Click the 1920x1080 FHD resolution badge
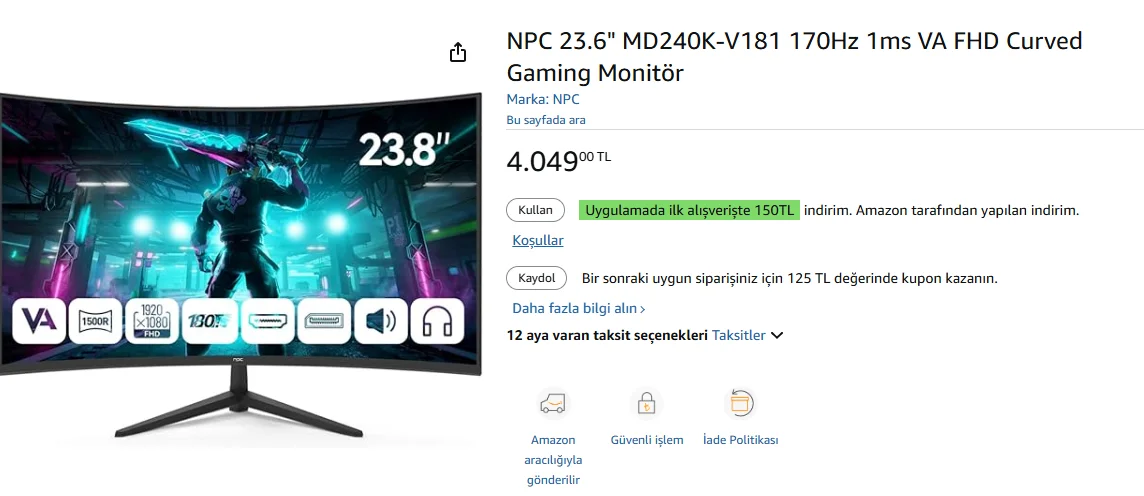Screen dimensions: 1144x496 [152, 321]
